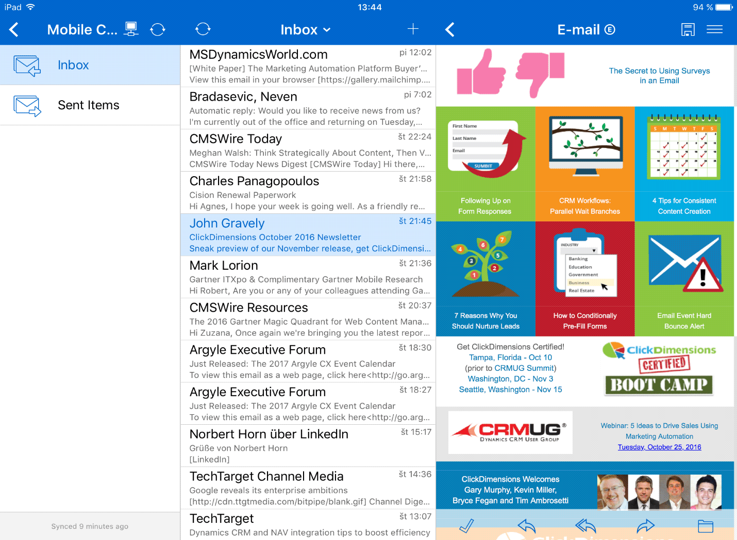The image size is (737, 540).
Task: Open CMSWire Today email in list
Action: tap(308, 151)
